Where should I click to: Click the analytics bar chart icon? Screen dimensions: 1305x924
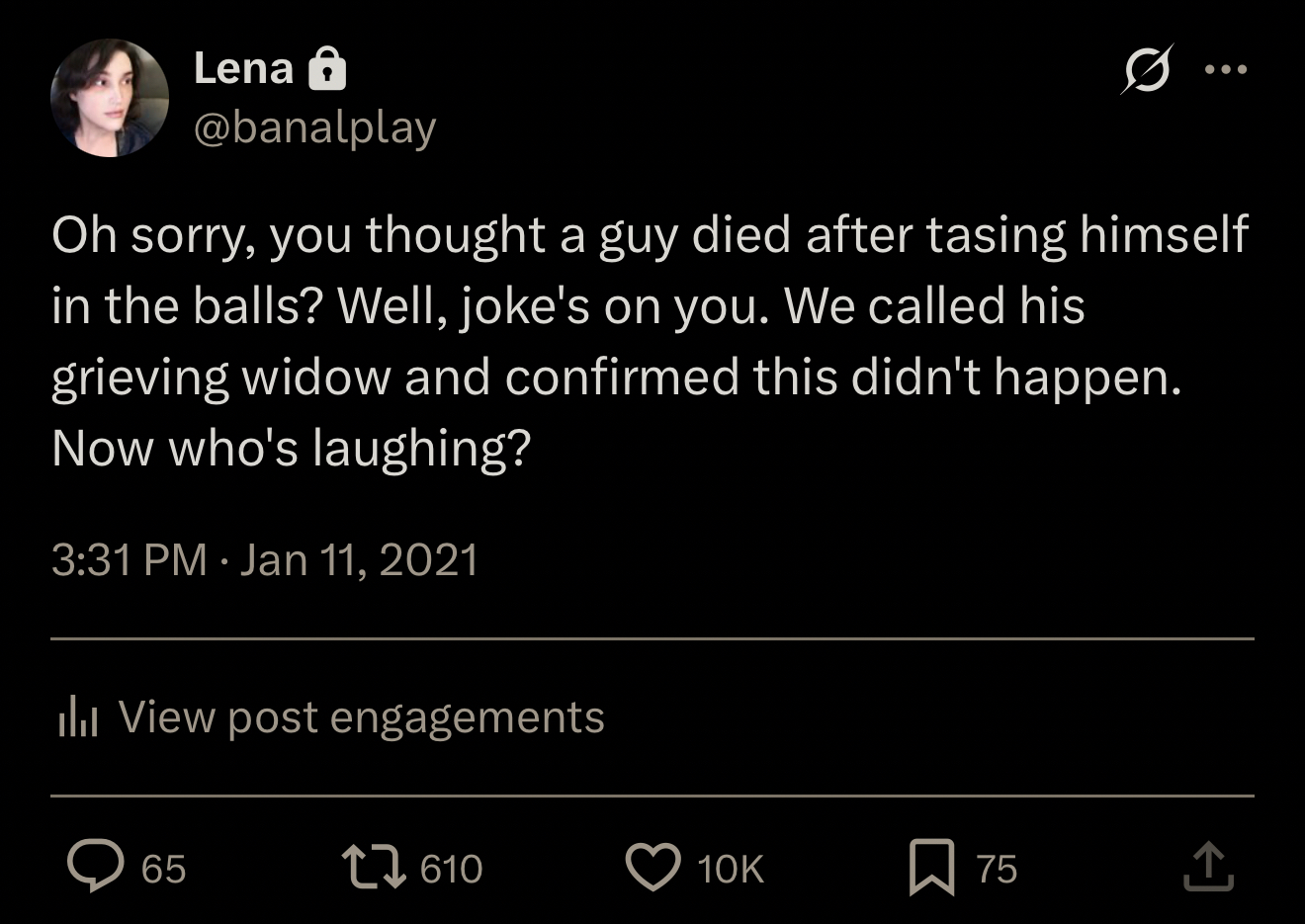point(78,716)
